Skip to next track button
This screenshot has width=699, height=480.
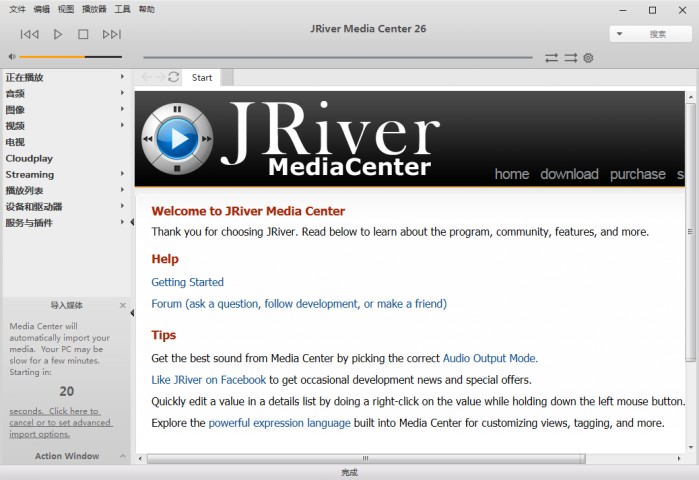(x=111, y=34)
